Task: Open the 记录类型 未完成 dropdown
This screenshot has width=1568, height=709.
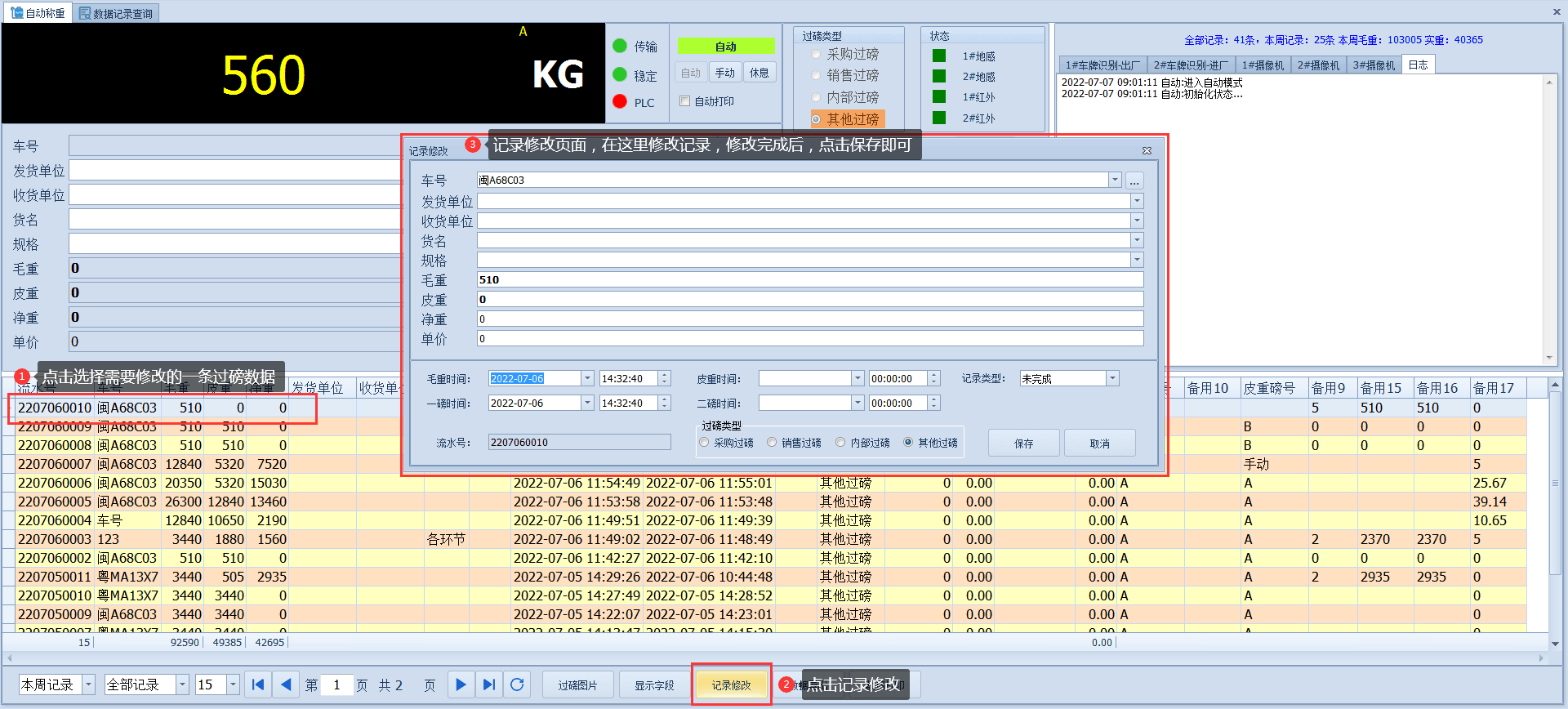Action: 1112,378
